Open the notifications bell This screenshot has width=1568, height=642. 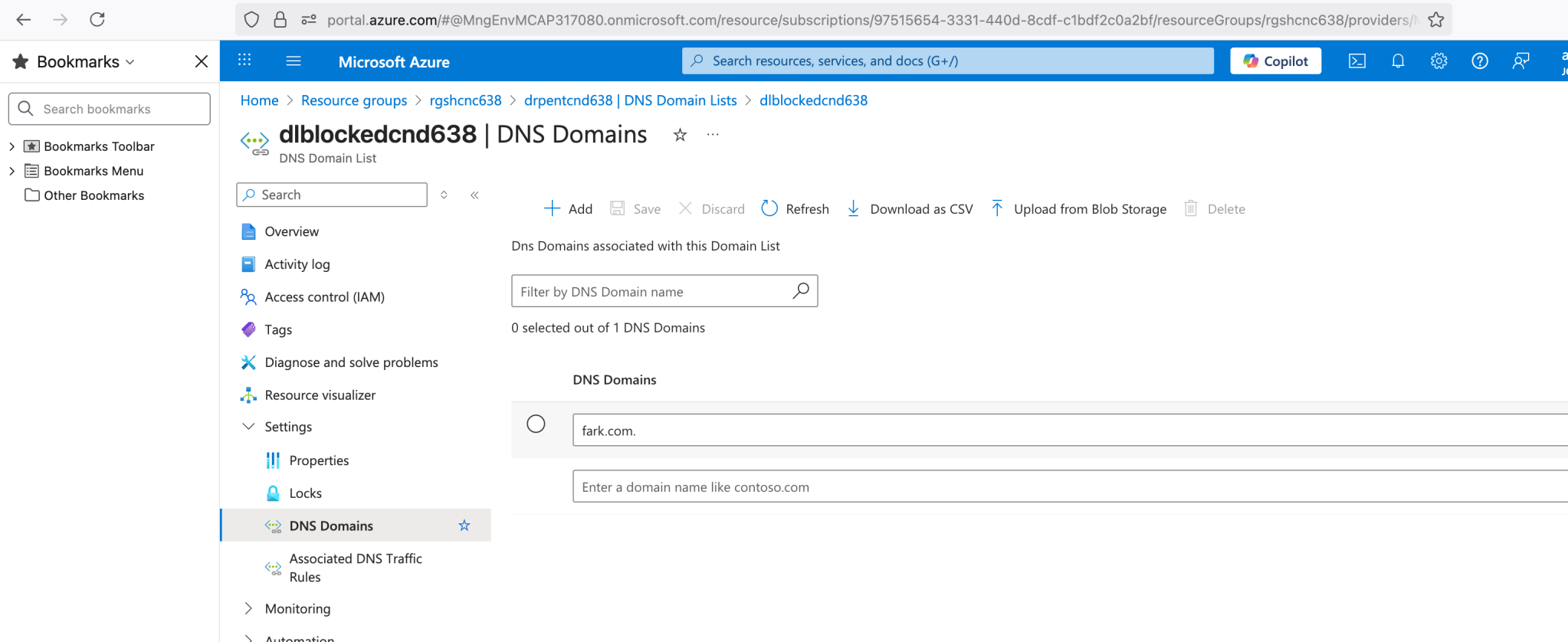click(x=1398, y=61)
